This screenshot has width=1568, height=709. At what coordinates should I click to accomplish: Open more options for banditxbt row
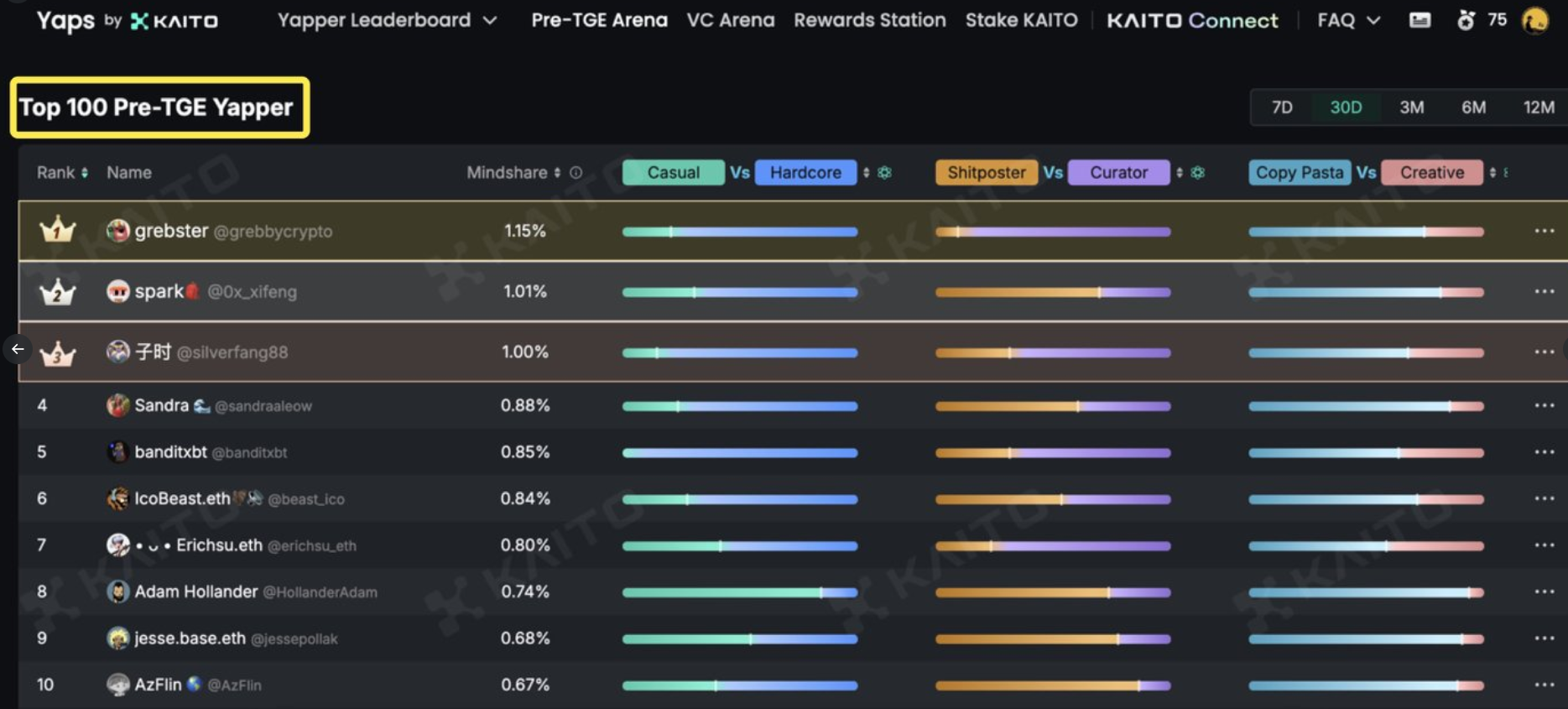click(x=1545, y=452)
